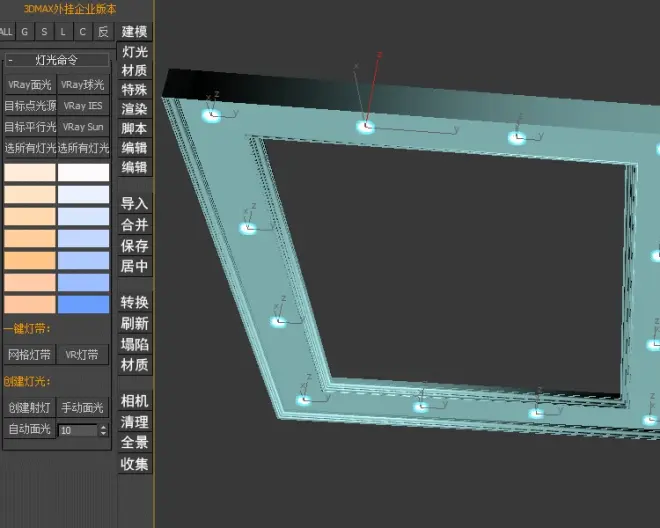Switch to the 建模 tab
Image resolution: width=660 pixels, height=528 pixels.
(x=134, y=32)
